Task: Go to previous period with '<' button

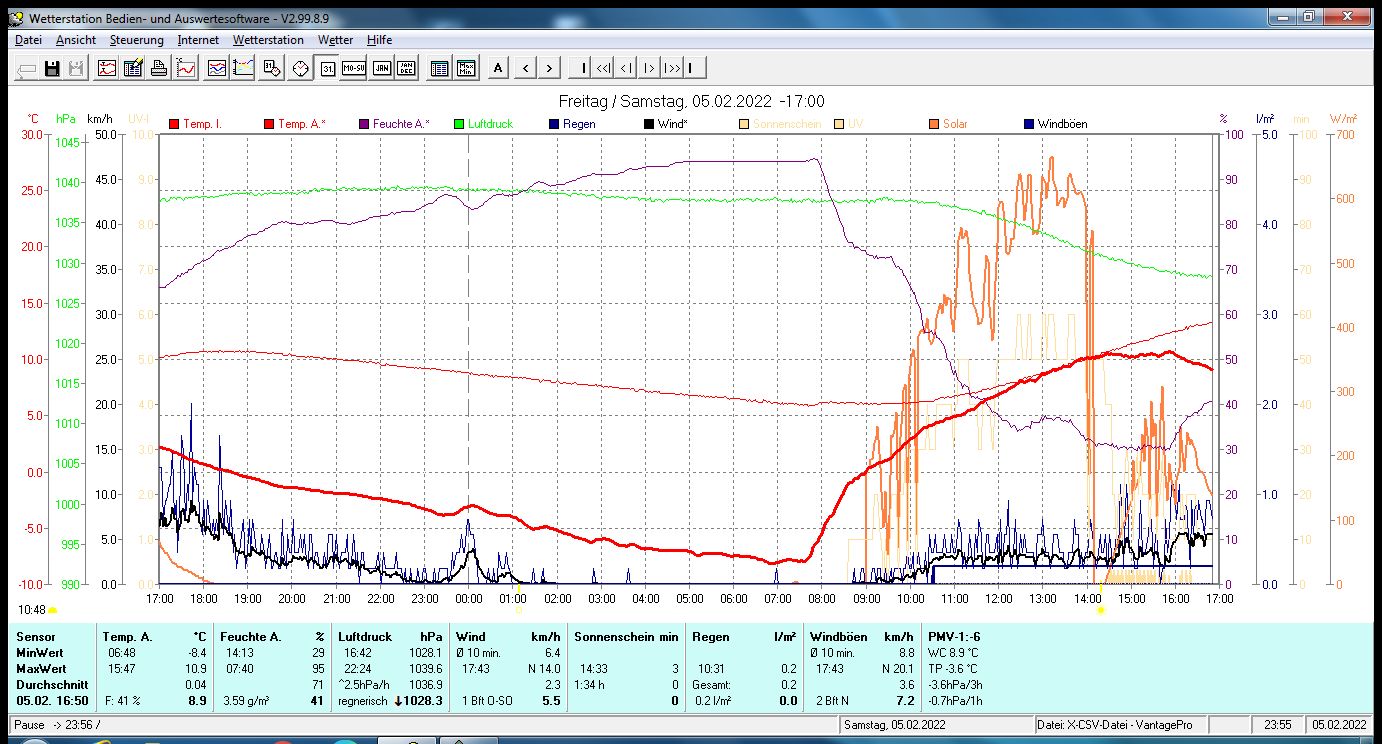Action: point(525,68)
